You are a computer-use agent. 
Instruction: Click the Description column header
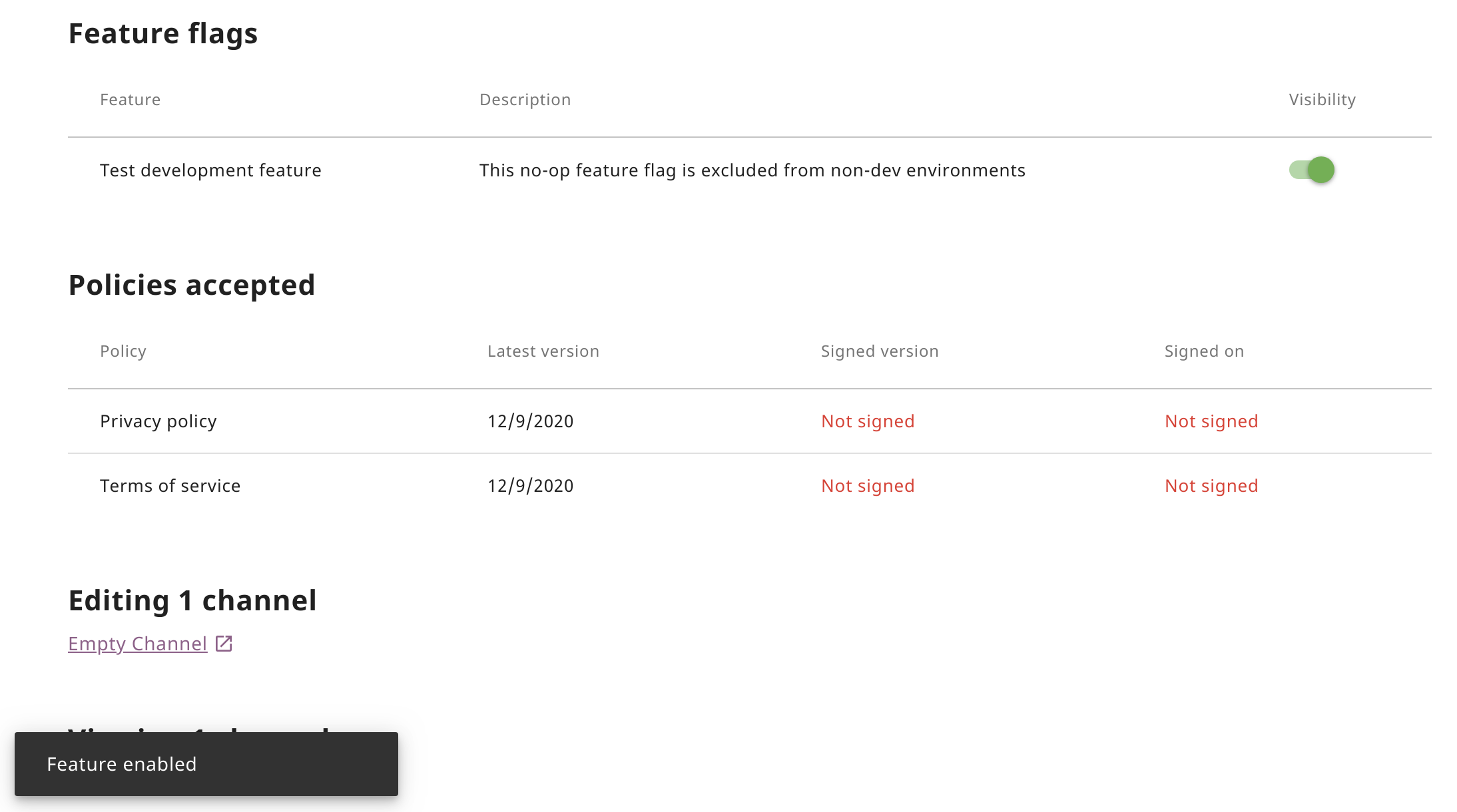[x=525, y=100]
